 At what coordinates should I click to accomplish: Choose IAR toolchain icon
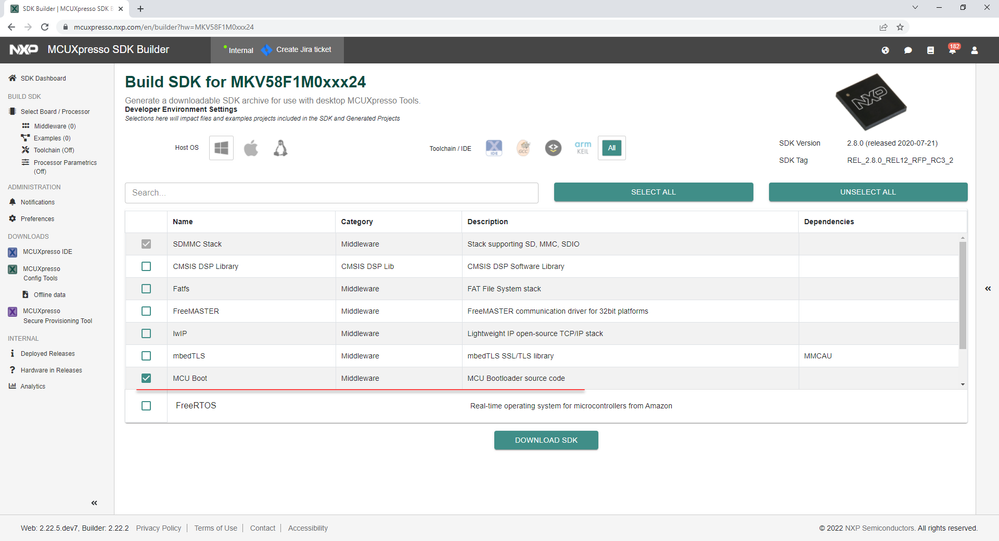(553, 148)
